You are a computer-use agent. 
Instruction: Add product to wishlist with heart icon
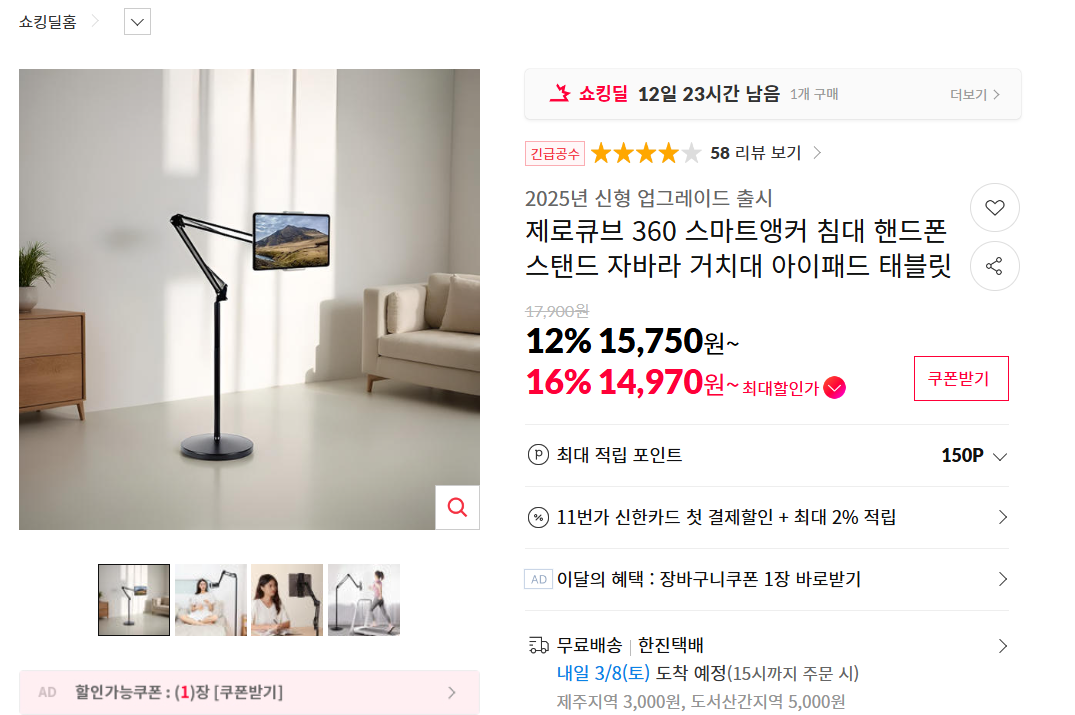[x=994, y=208]
